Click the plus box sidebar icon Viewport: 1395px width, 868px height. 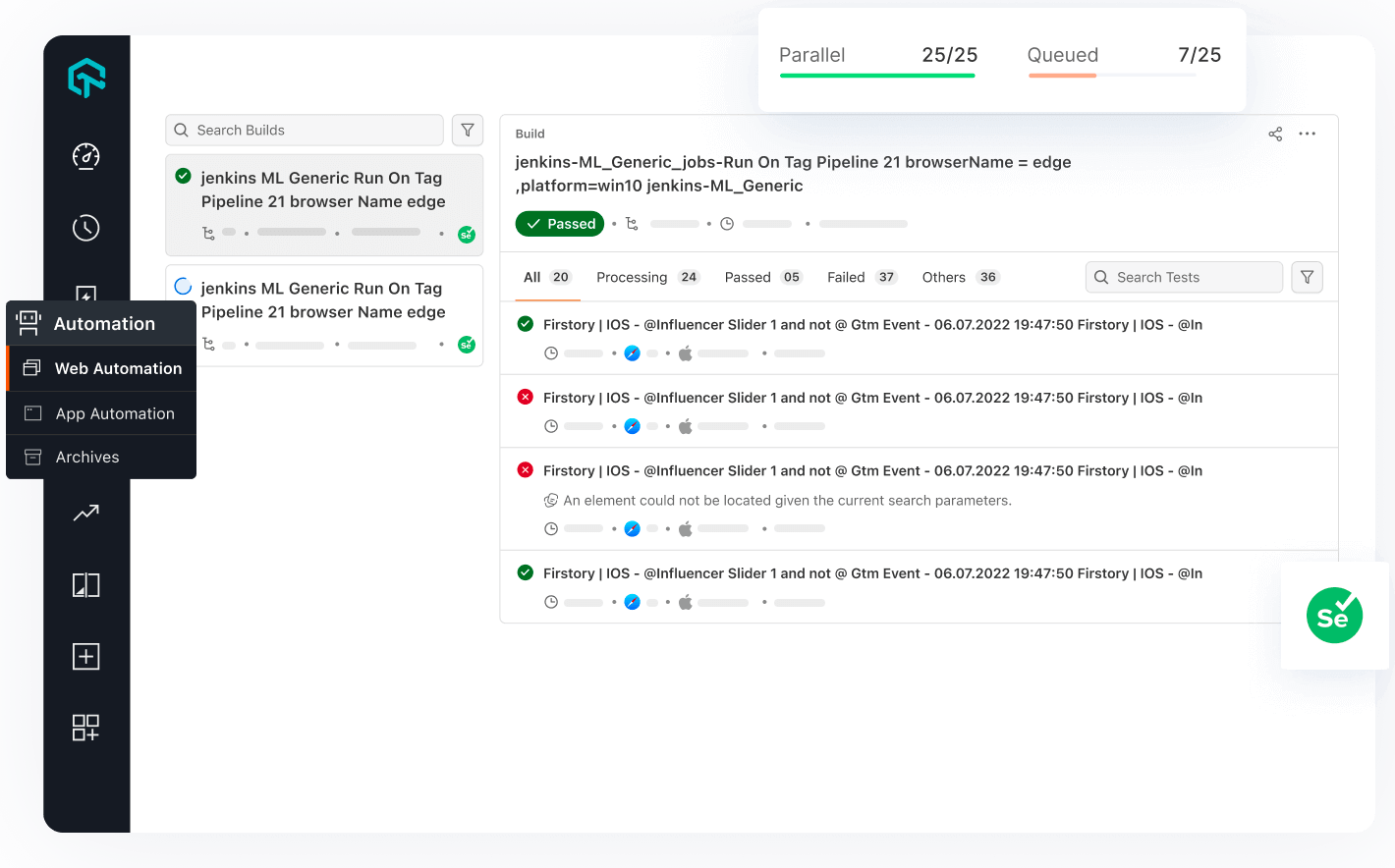click(x=86, y=656)
